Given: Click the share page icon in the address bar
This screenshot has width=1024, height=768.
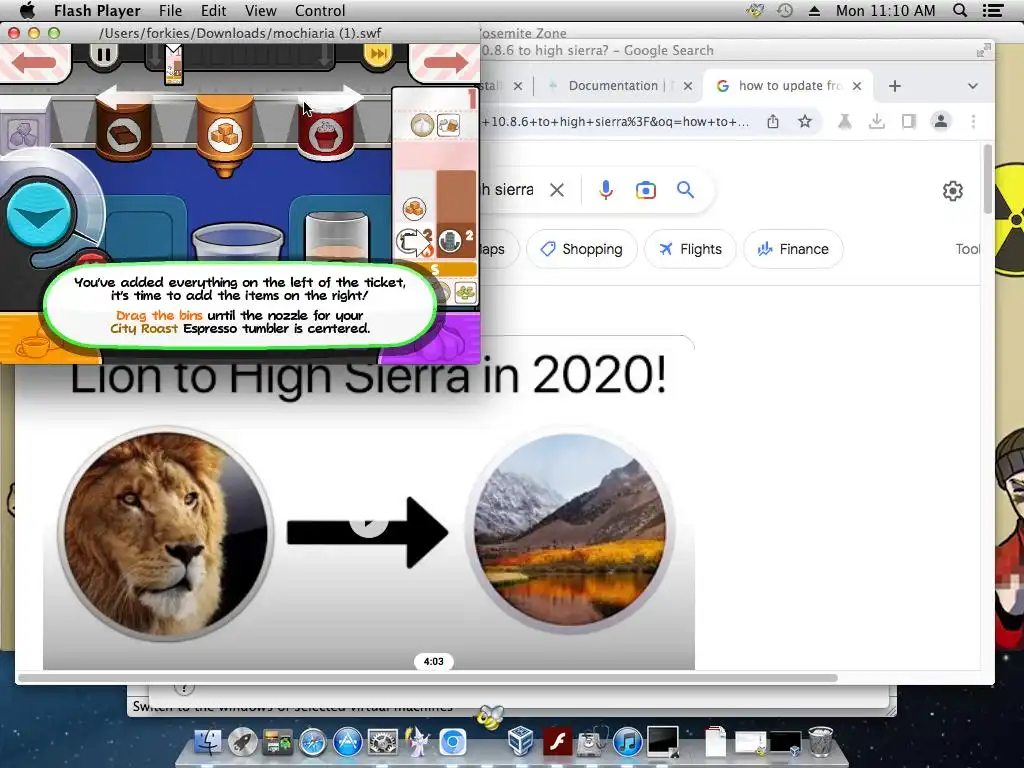Looking at the screenshot, I should click(x=773, y=121).
